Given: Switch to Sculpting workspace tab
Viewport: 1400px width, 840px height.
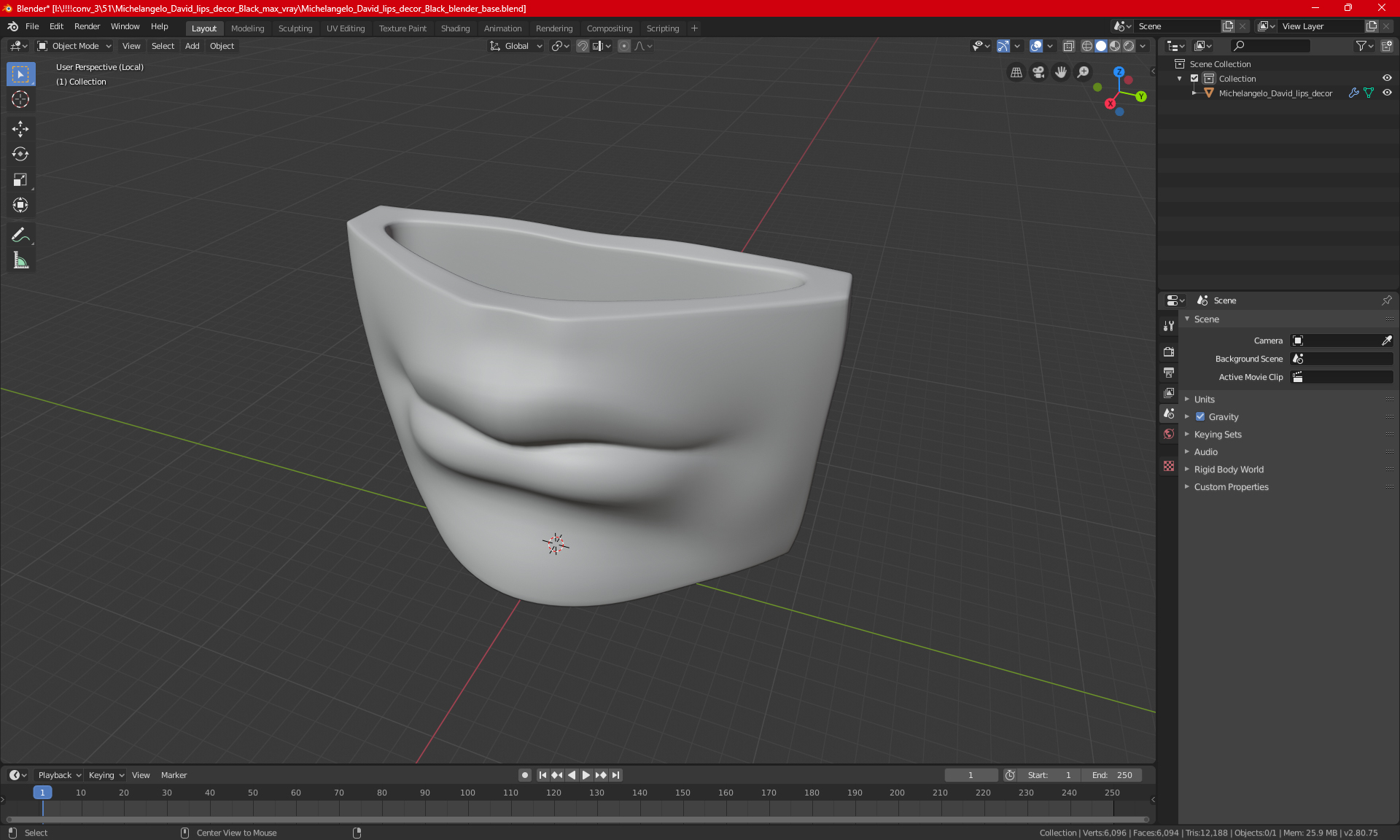Looking at the screenshot, I should coord(295,28).
